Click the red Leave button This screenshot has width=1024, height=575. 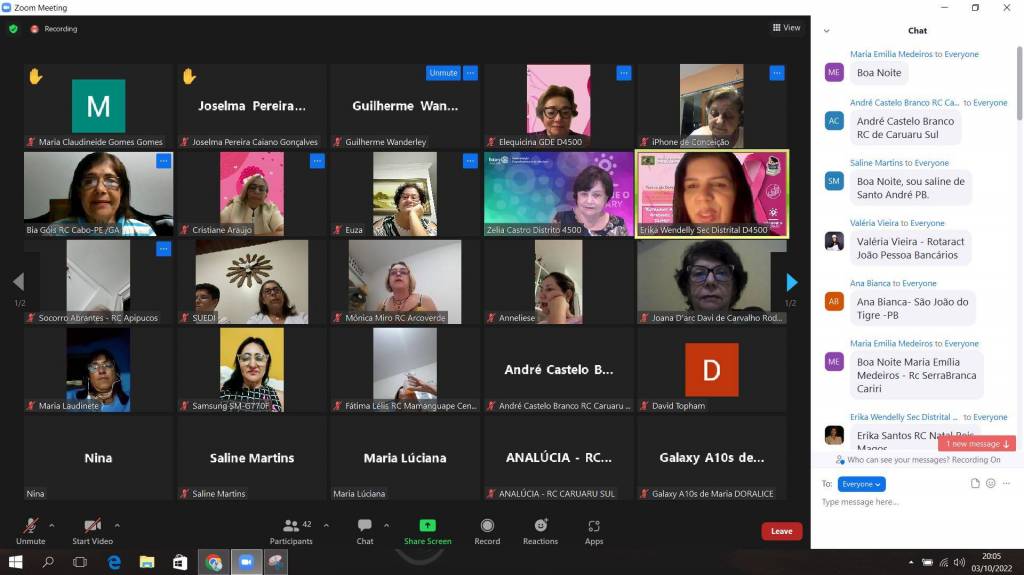click(781, 531)
